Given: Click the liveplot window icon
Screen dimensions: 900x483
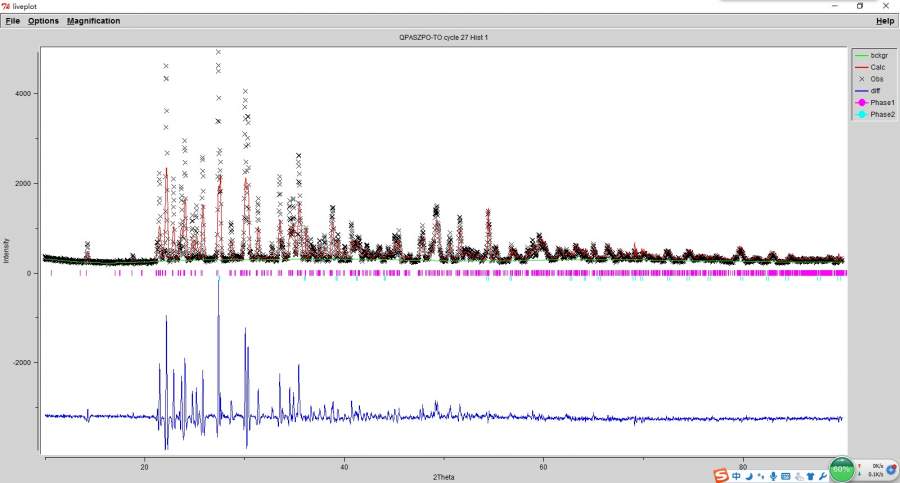Looking at the screenshot, I should click(x=6, y=6).
